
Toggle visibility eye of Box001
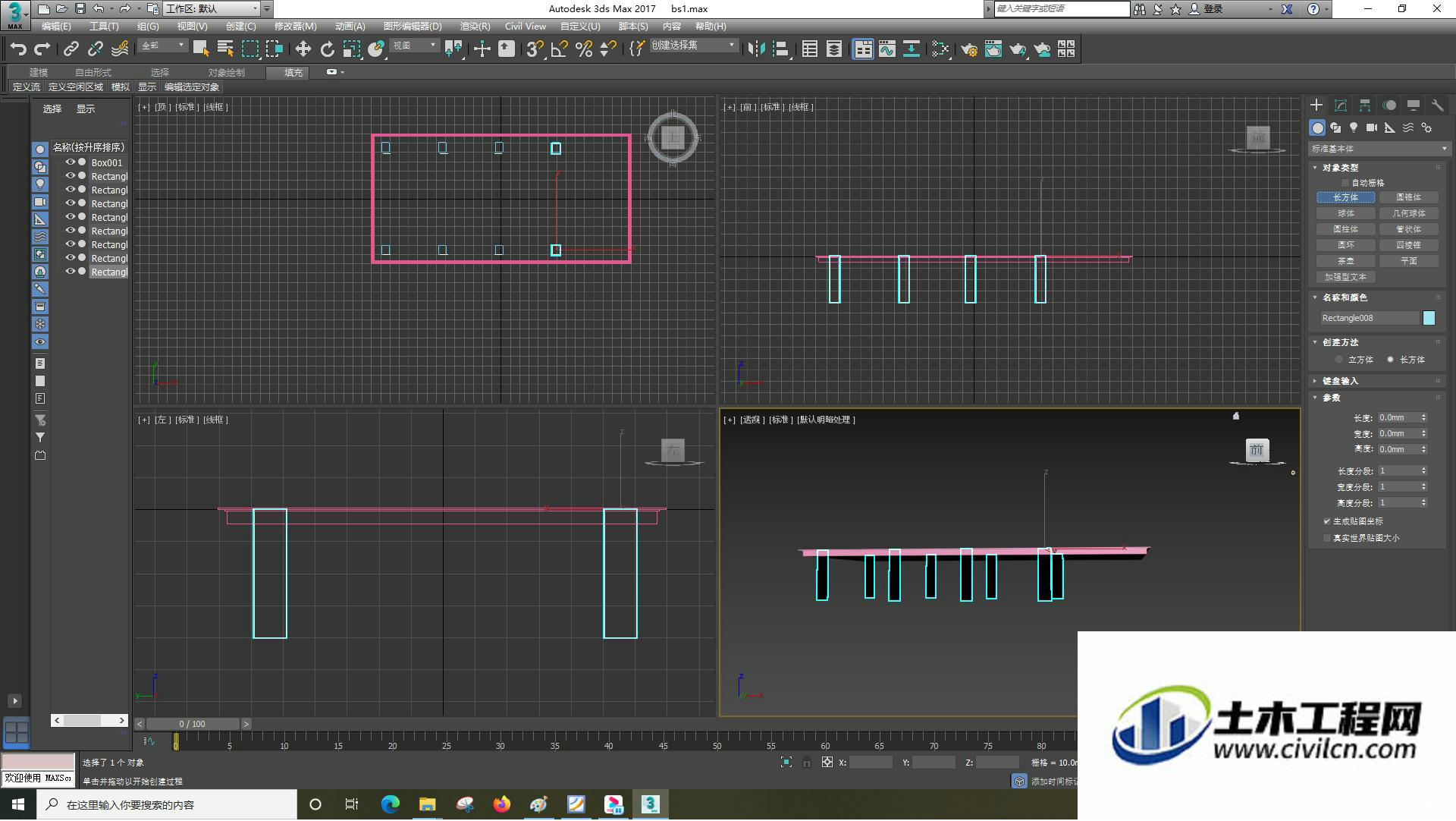point(70,162)
